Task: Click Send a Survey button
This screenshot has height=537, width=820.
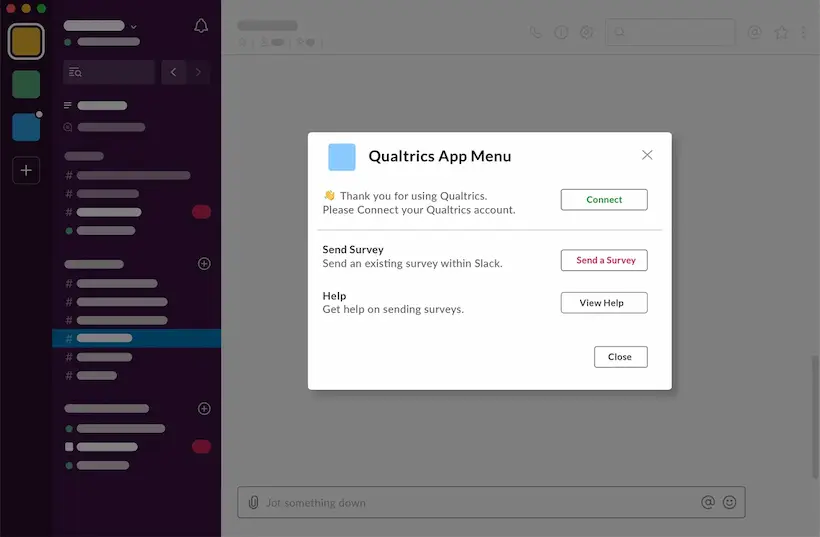Action: [604, 260]
